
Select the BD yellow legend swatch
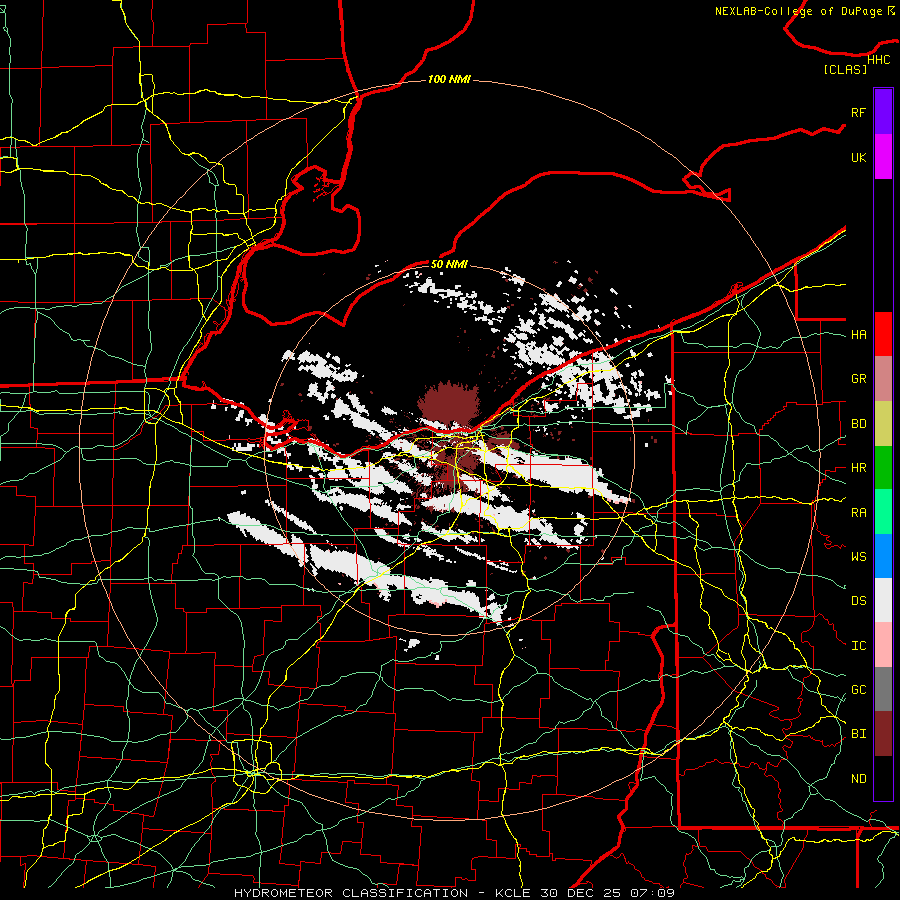(883, 424)
